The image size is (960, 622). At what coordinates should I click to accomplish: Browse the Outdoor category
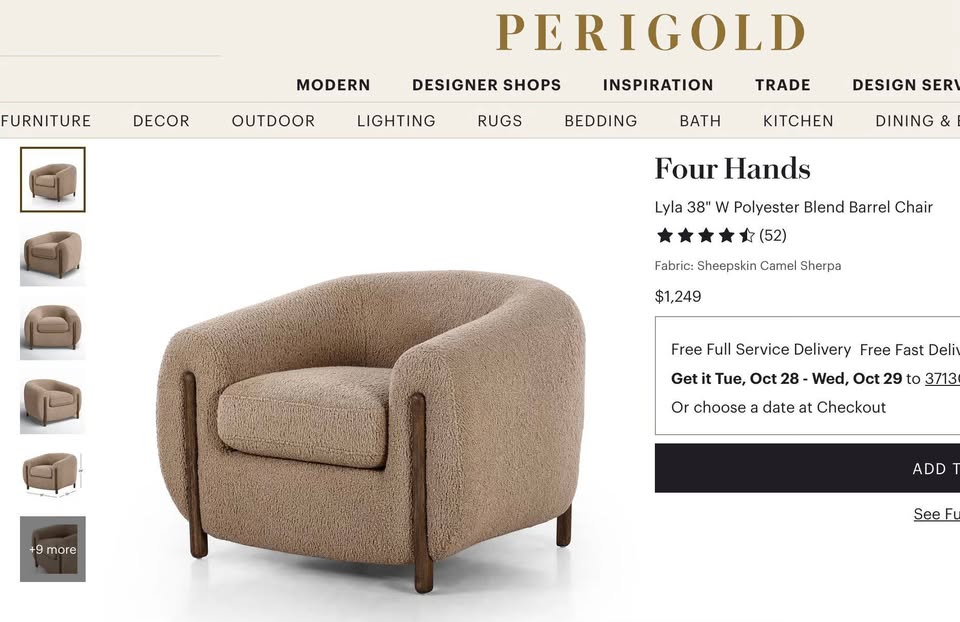273,121
